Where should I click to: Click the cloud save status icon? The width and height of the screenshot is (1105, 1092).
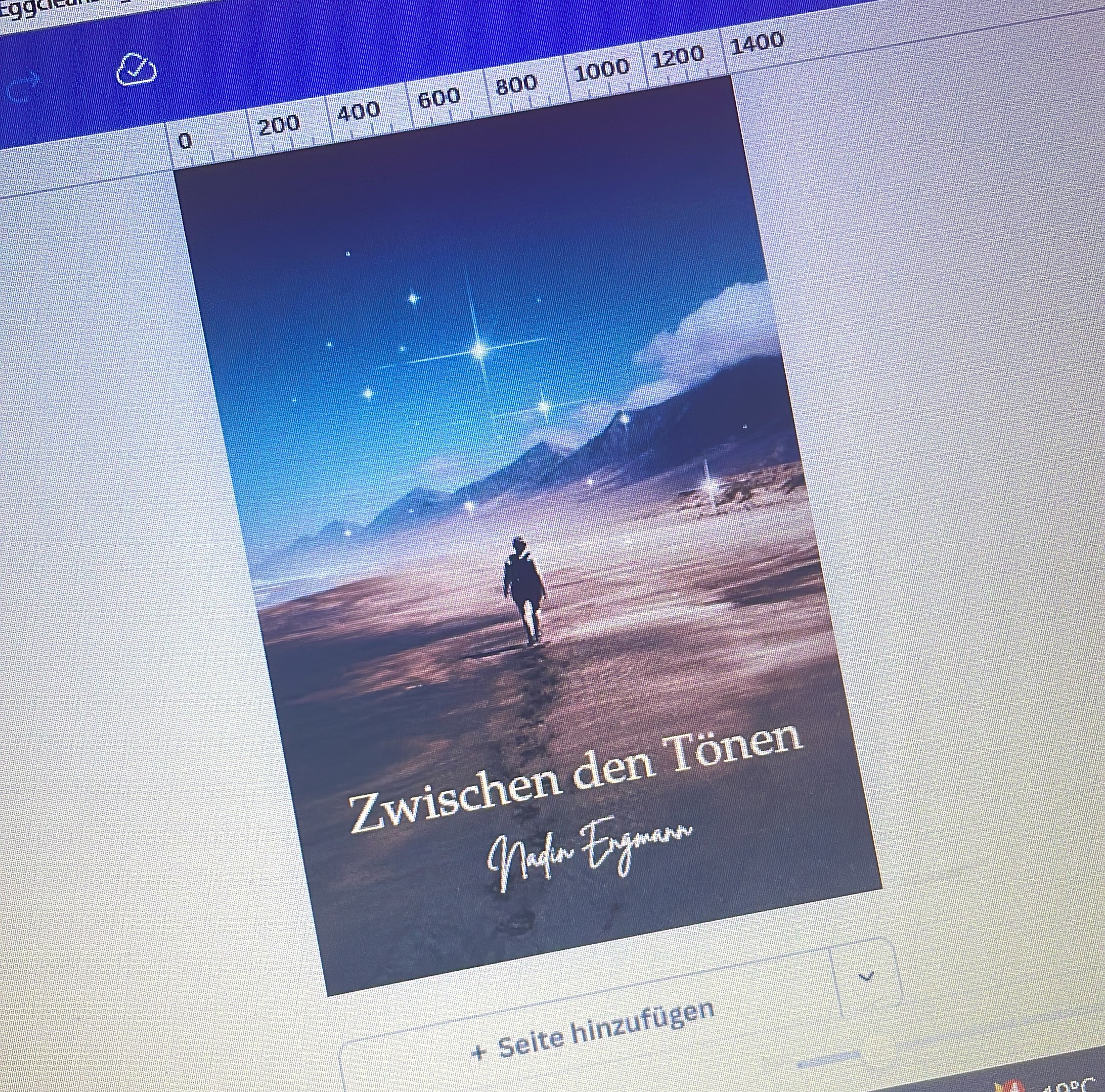(x=136, y=70)
